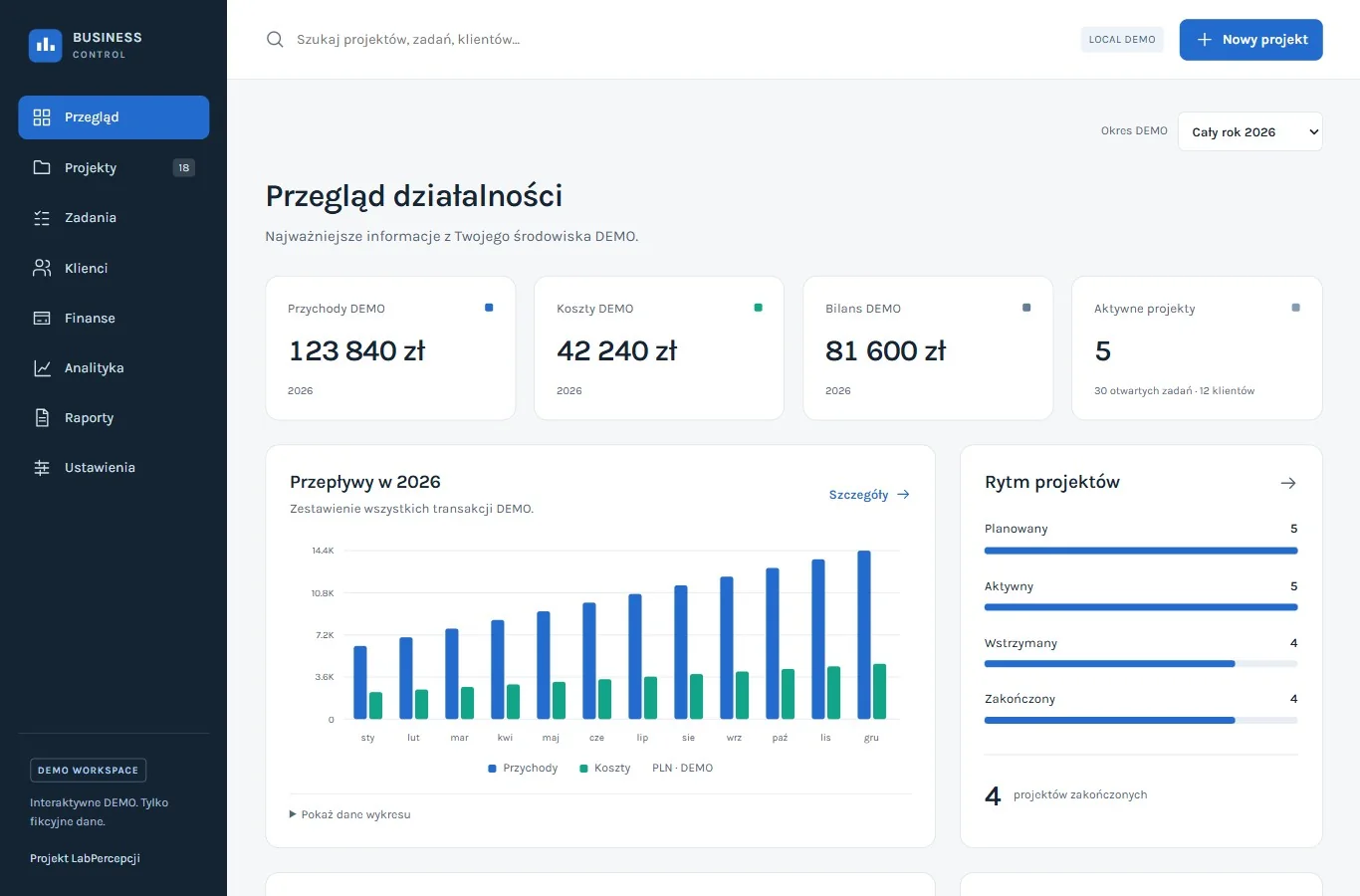Click the Przegląd działalności heading

tap(414, 196)
